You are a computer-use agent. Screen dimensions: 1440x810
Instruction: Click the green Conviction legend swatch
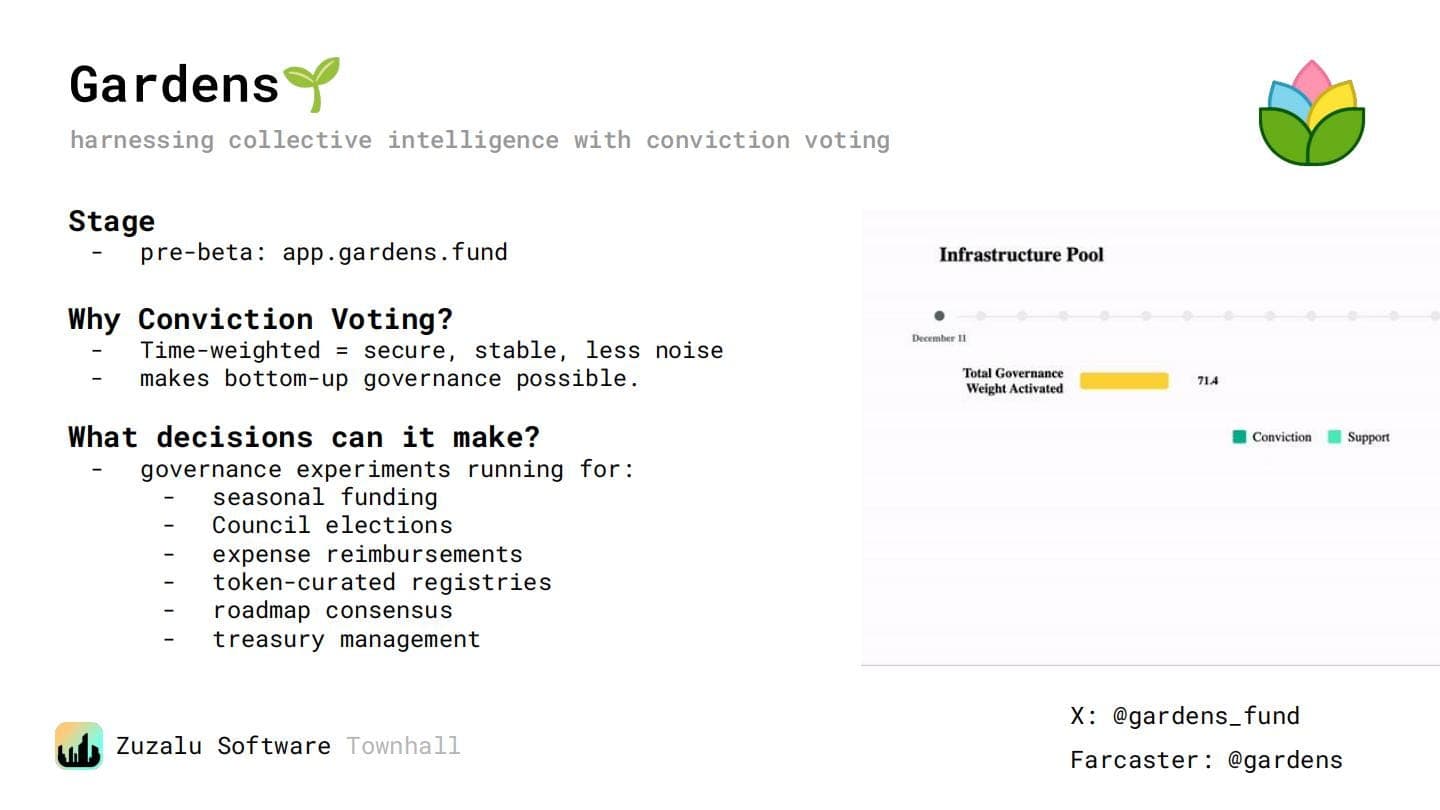pos(1239,437)
